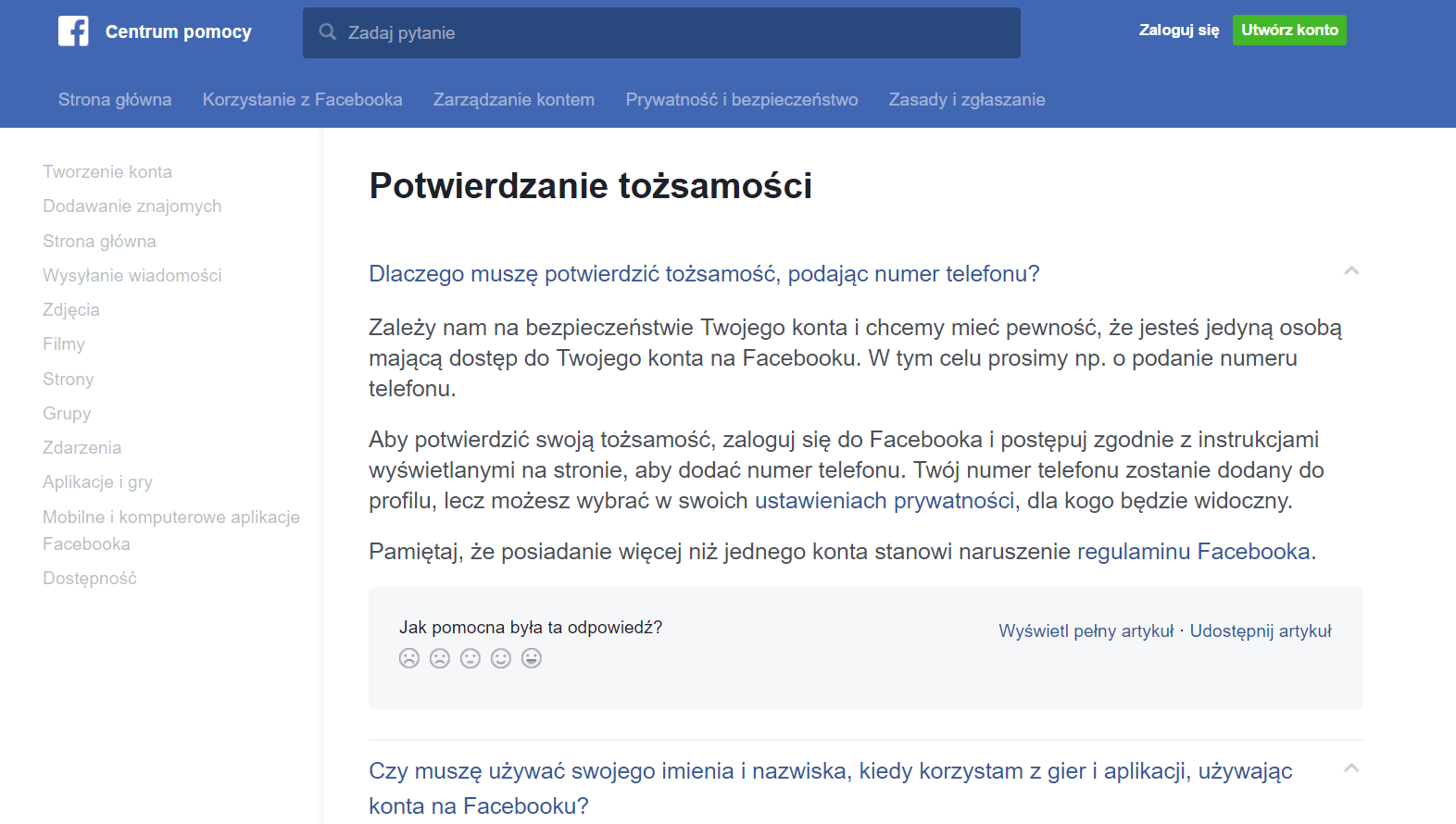Click the Potwierdzanie tożsamości page title
1456x824 pixels.
click(591, 186)
